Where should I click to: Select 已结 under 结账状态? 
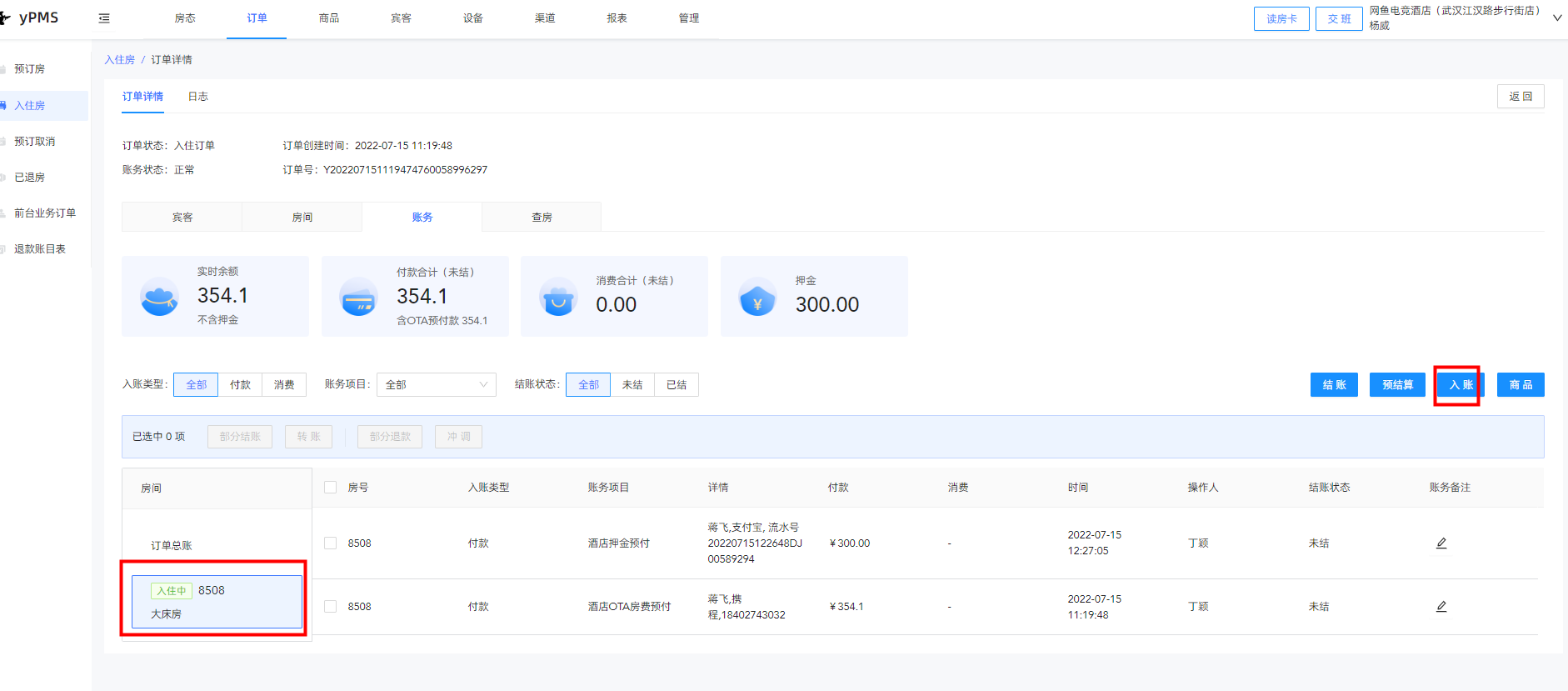pyautogui.click(x=677, y=384)
